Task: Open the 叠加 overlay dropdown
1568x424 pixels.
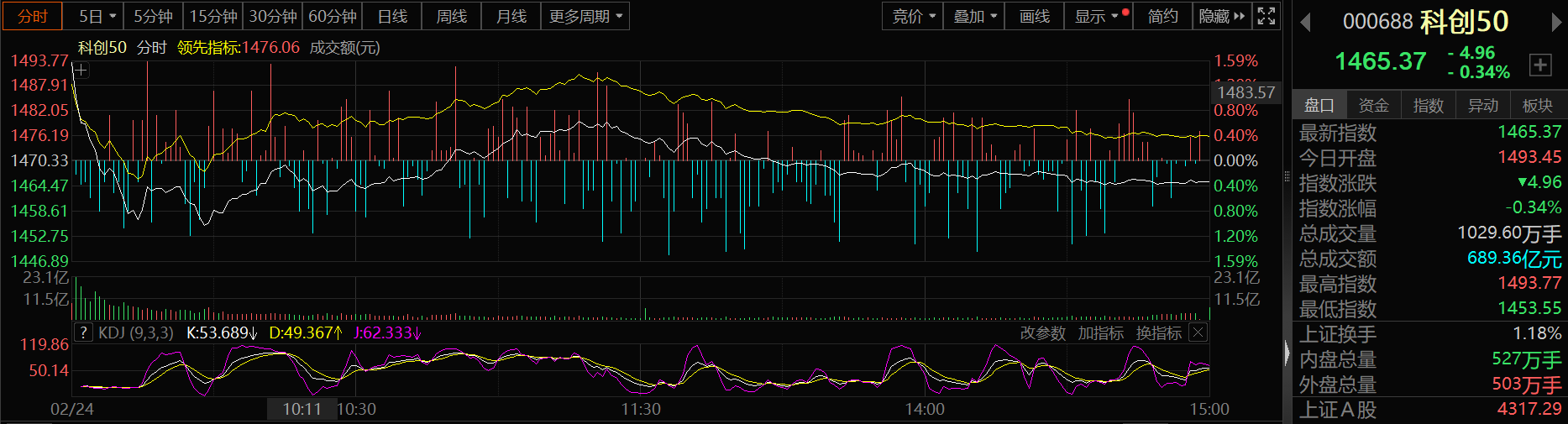Action: (974, 16)
